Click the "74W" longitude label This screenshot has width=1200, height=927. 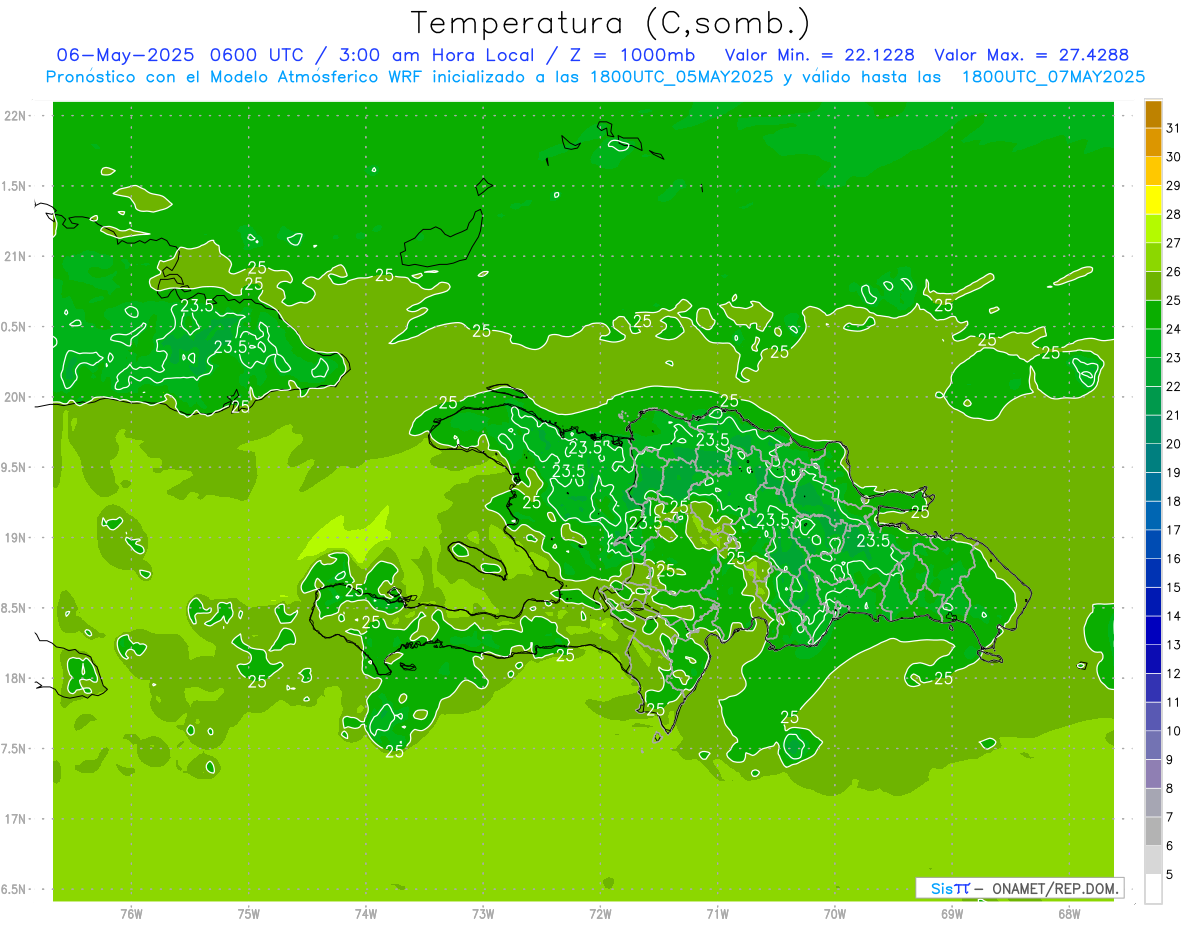pyautogui.click(x=366, y=914)
